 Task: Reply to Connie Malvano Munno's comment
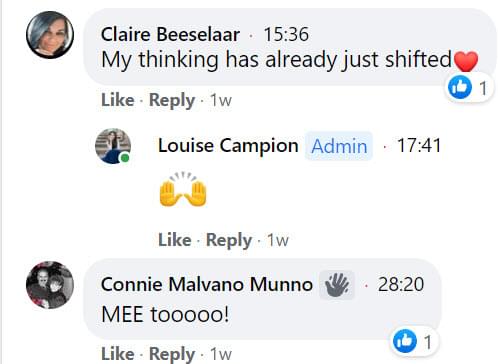click(172, 354)
